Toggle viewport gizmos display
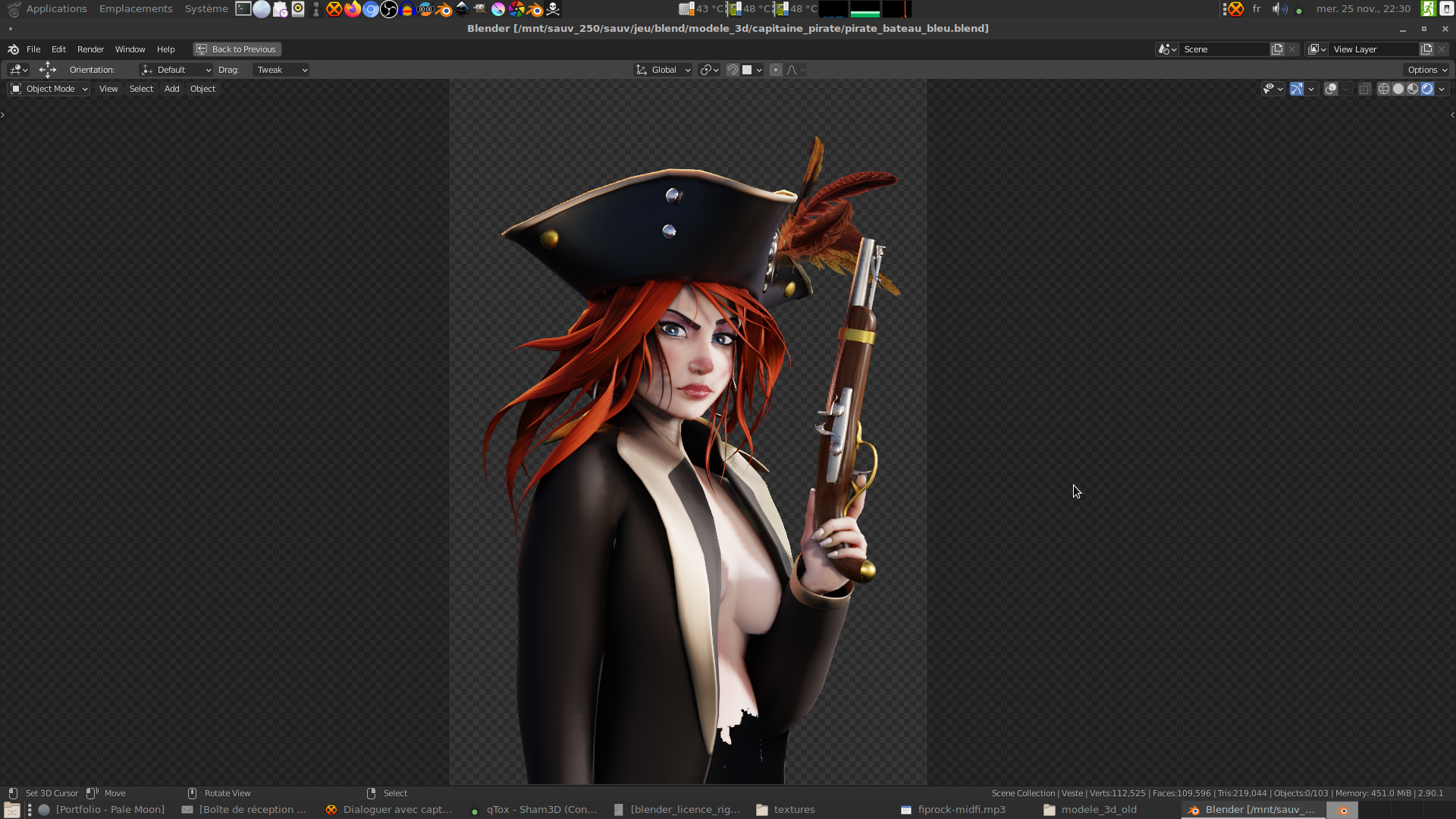The height and width of the screenshot is (819, 1456). pyautogui.click(x=1297, y=89)
